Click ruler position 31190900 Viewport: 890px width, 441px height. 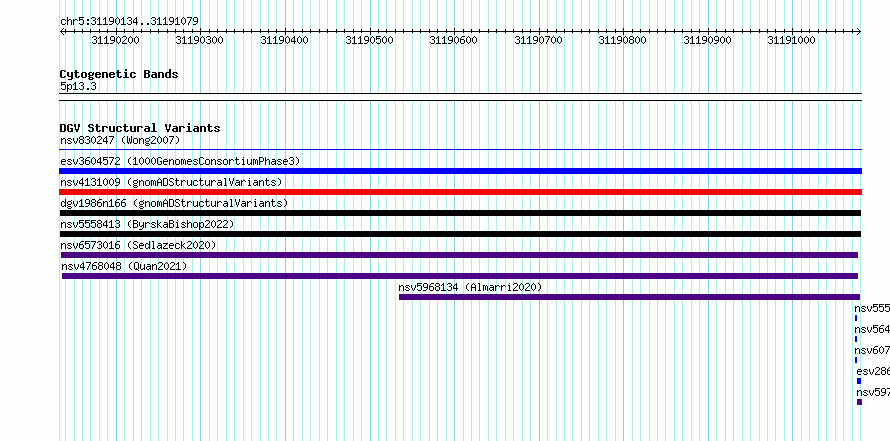coord(708,40)
